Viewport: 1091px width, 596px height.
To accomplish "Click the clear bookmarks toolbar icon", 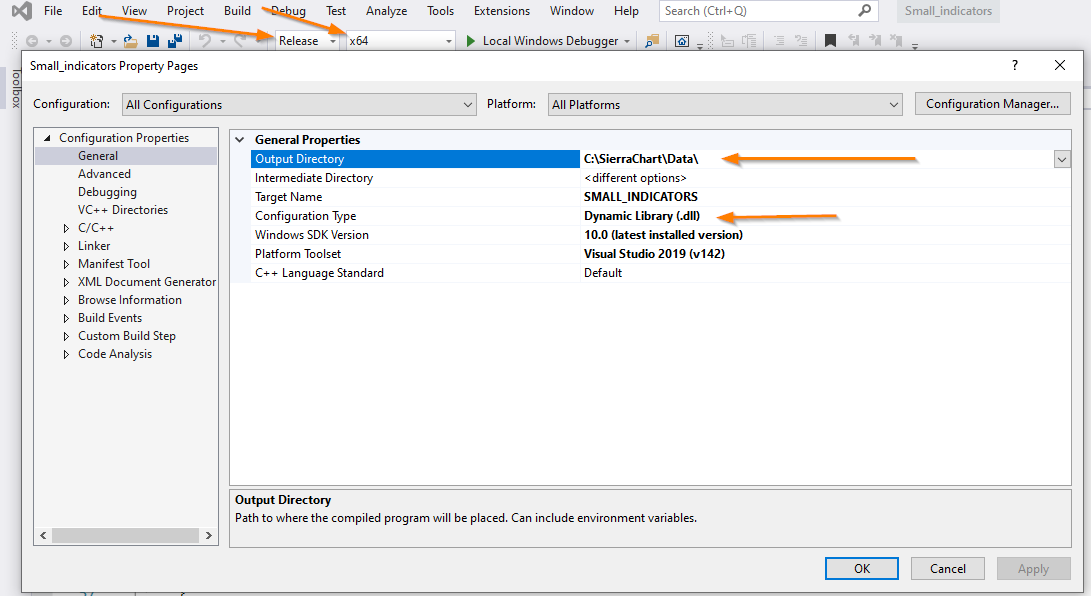I will (896, 41).
